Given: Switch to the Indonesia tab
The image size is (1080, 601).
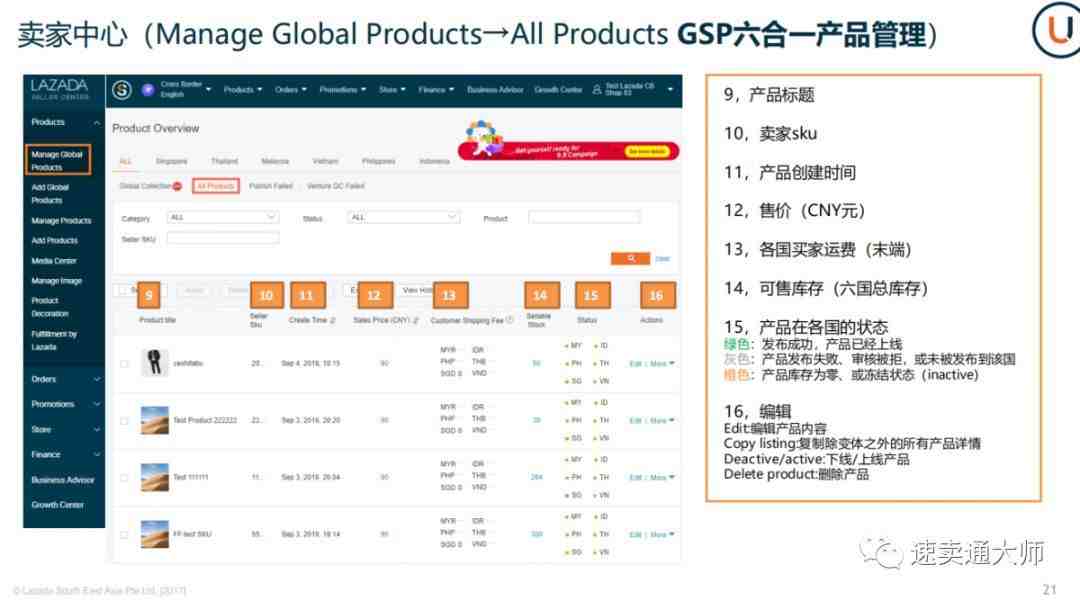Looking at the screenshot, I should 434,161.
